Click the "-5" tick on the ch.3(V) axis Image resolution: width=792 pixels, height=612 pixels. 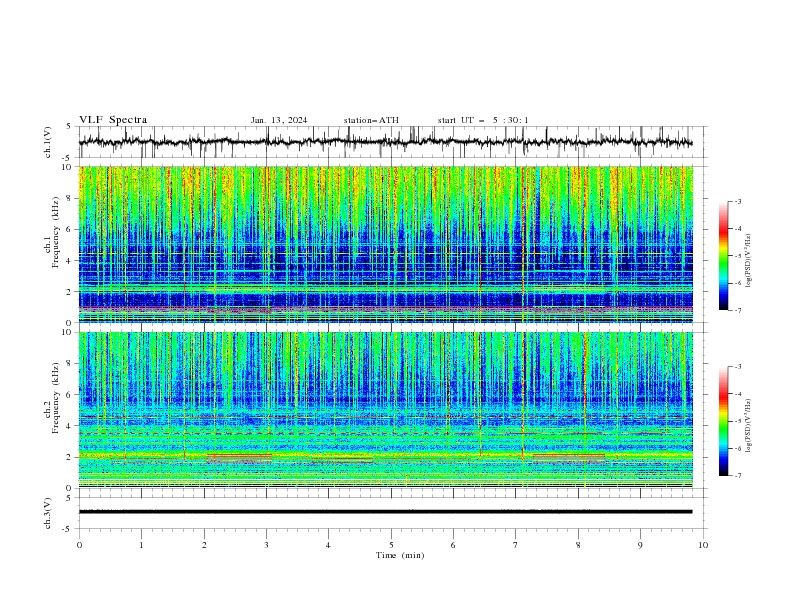68,529
